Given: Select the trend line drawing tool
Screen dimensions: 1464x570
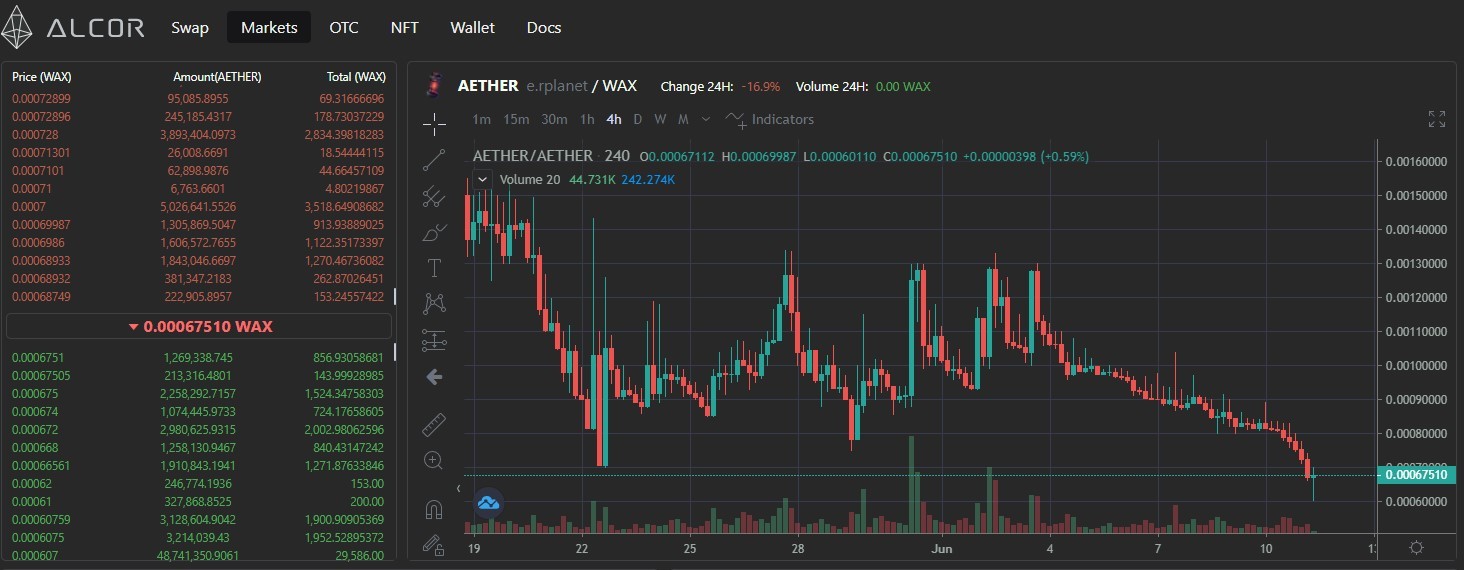Looking at the screenshot, I should (434, 160).
